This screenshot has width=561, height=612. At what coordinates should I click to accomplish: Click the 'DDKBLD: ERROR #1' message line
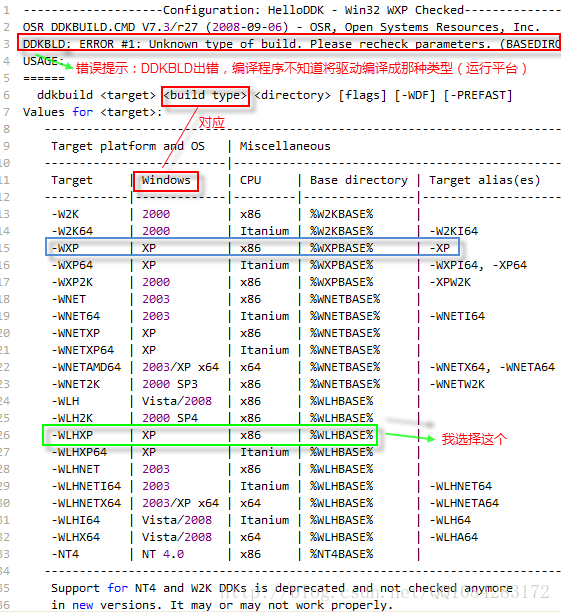coord(292,44)
